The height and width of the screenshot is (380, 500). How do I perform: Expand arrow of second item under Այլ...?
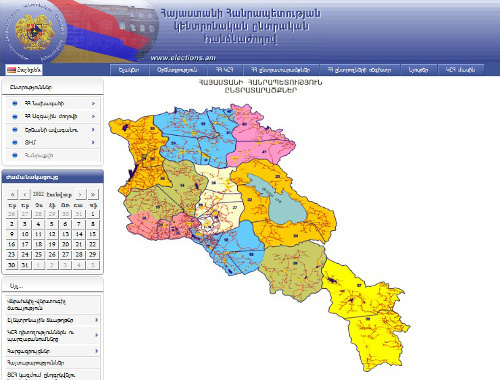tap(96, 320)
